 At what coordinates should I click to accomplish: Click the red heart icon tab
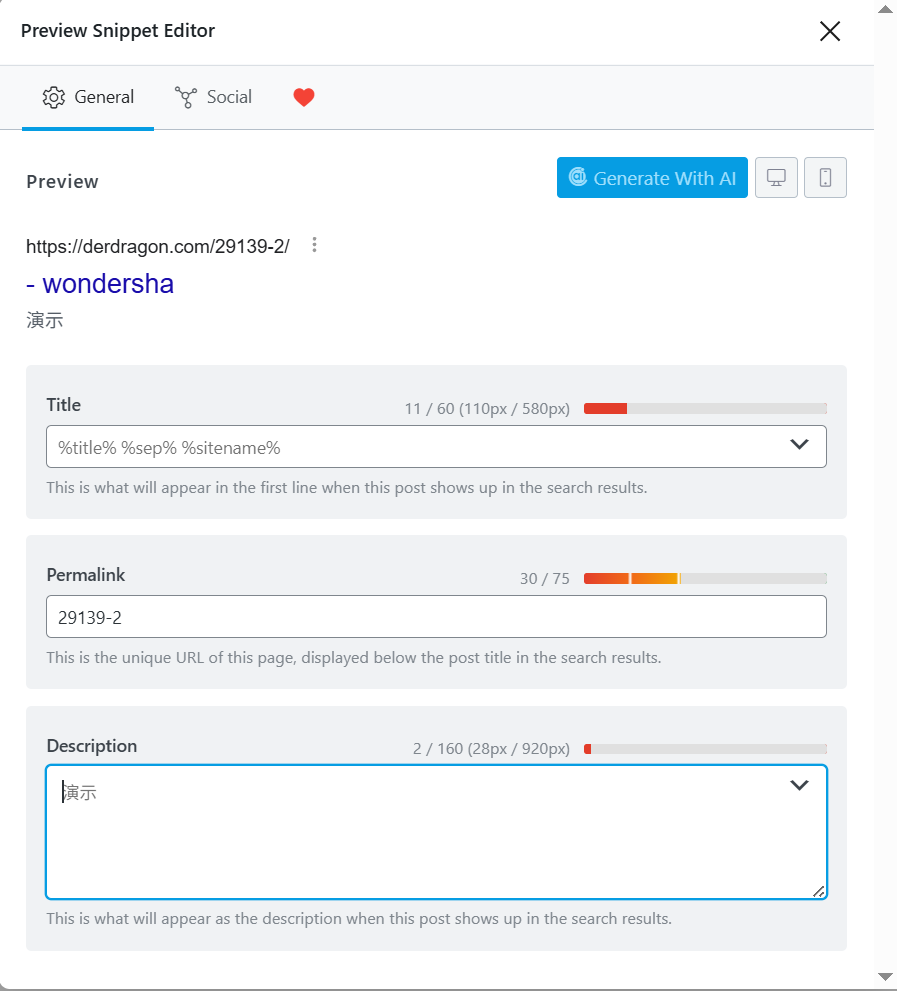pos(304,97)
